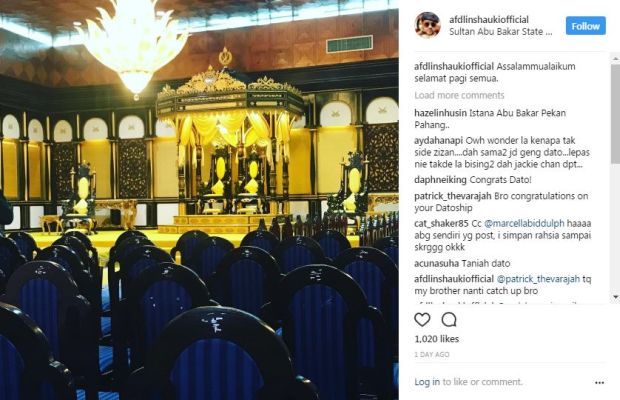The height and width of the screenshot is (400, 620).
Task: Open cat_shaker85 commenter profile
Action: click(441, 223)
